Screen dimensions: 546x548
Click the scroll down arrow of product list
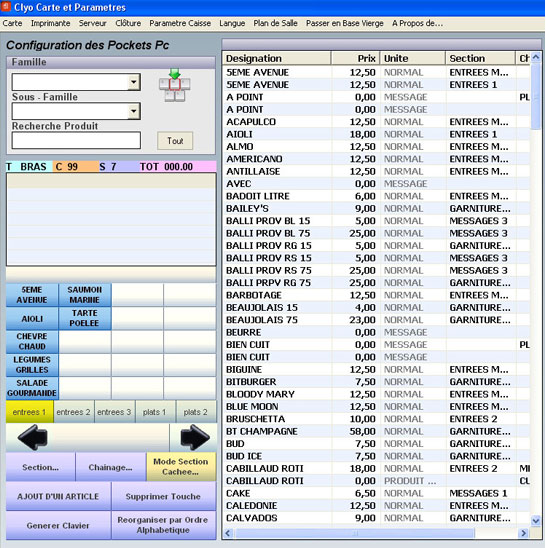pyautogui.click(x=536, y=521)
